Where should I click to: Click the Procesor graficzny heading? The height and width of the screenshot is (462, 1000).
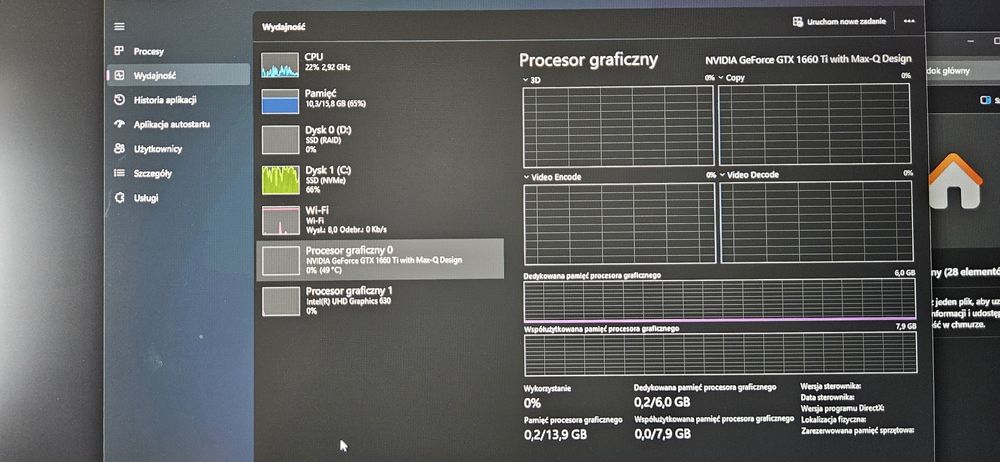click(588, 61)
